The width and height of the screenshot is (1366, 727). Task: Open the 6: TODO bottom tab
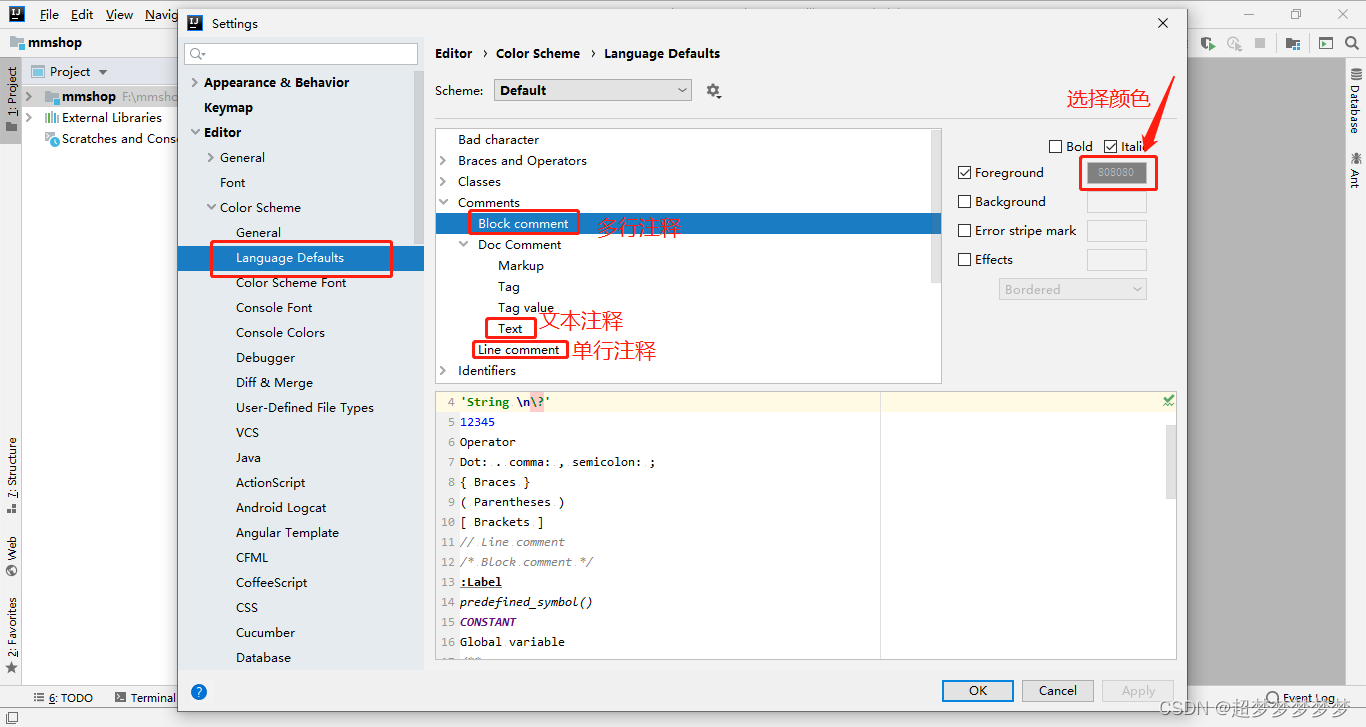coord(64,698)
